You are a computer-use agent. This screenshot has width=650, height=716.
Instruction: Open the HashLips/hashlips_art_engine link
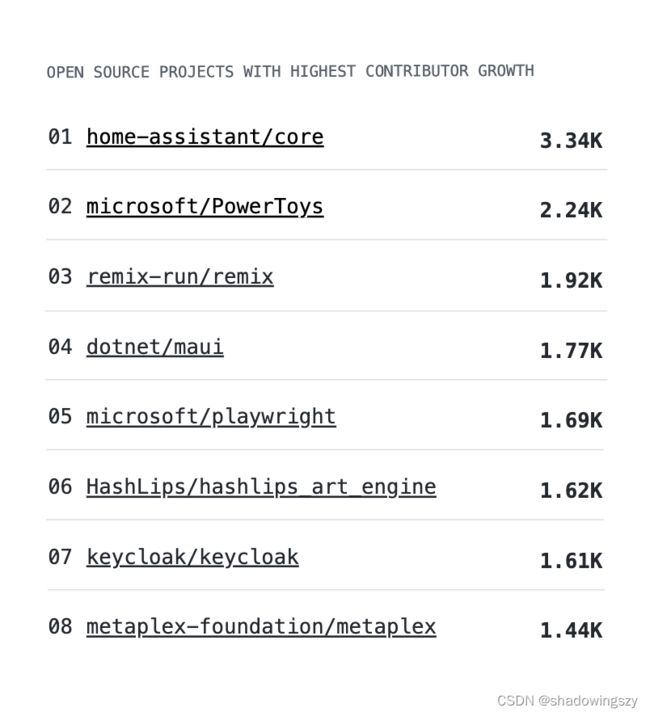click(x=261, y=487)
